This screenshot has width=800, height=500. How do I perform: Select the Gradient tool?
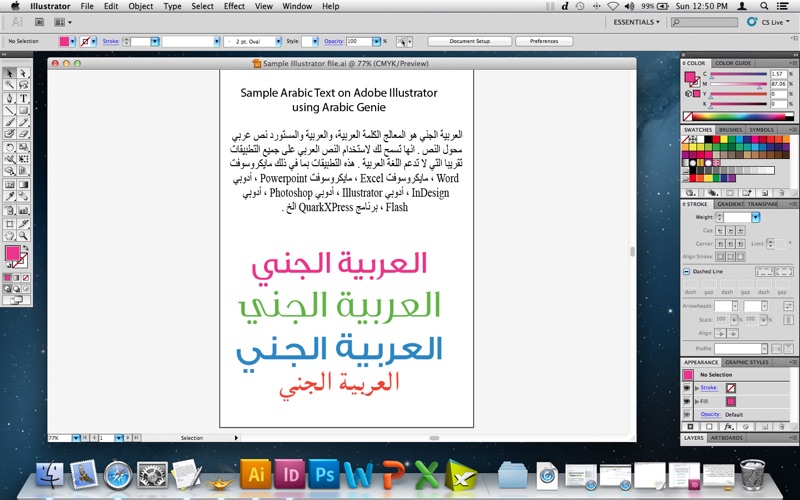pos(23,185)
